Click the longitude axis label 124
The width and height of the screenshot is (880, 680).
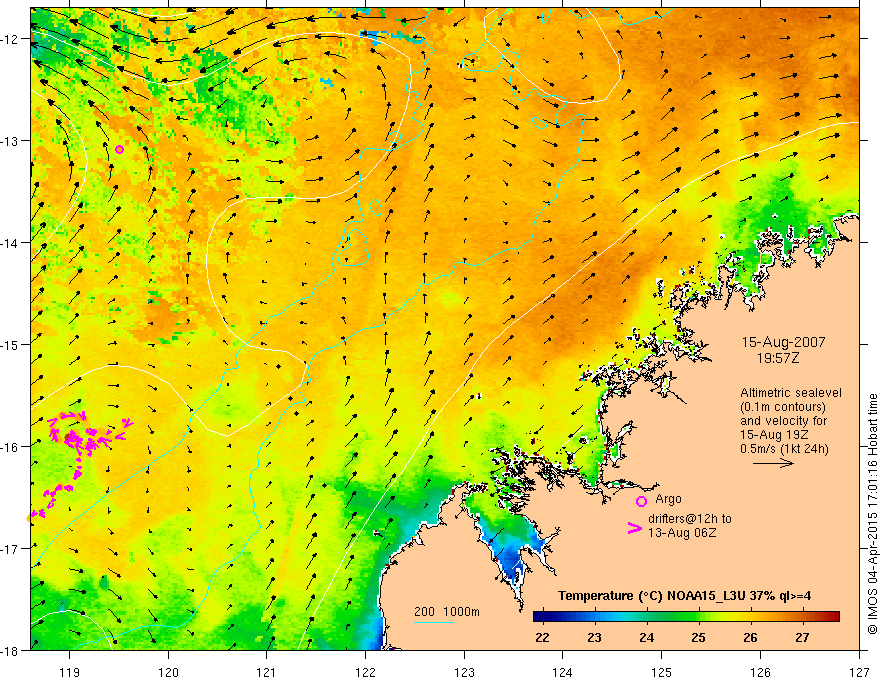(563, 672)
